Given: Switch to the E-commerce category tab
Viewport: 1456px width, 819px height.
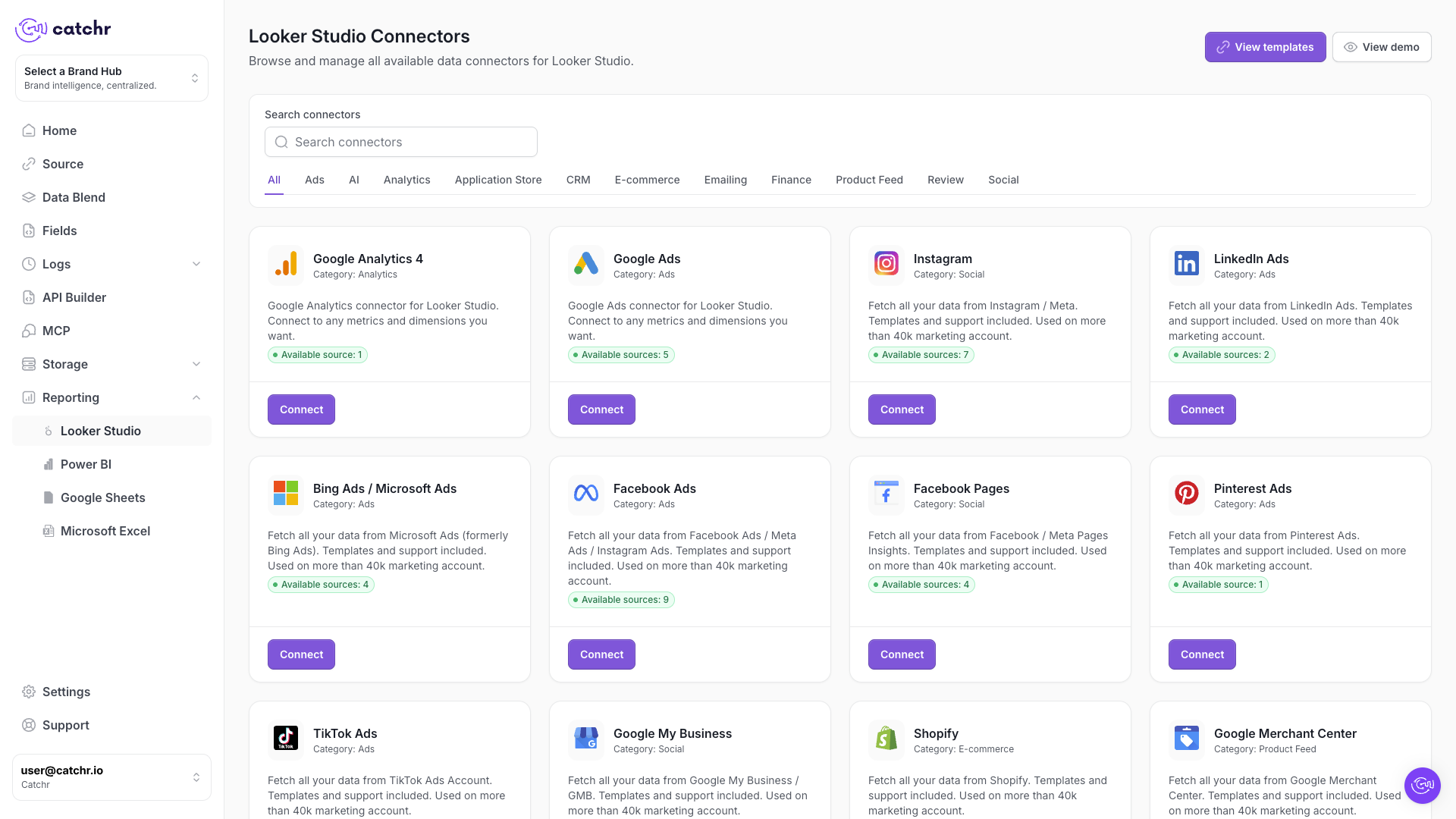Looking at the screenshot, I should (x=648, y=180).
